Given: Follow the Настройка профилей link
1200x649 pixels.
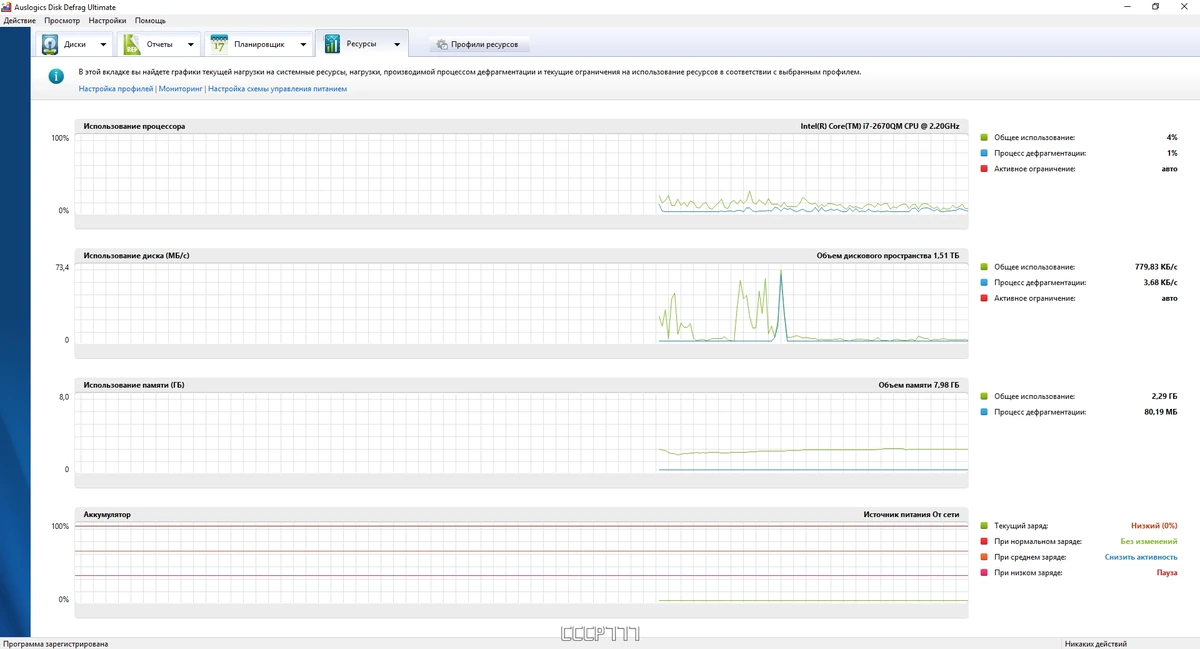Looking at the screenshot, I should [x=116, y=89].
